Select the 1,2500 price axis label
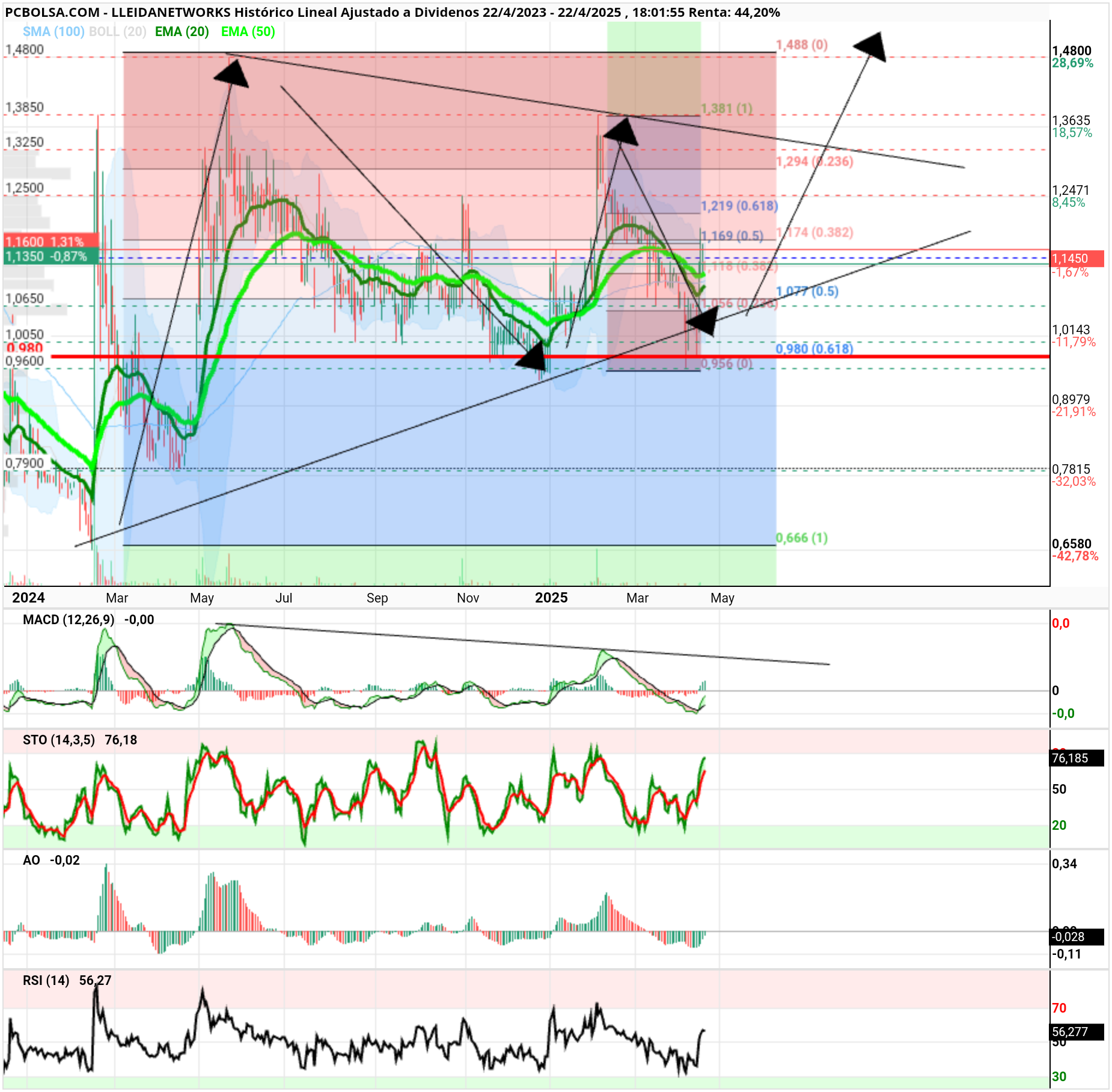Viewport: 1112px width, 1092px height. tap(25, 188)
